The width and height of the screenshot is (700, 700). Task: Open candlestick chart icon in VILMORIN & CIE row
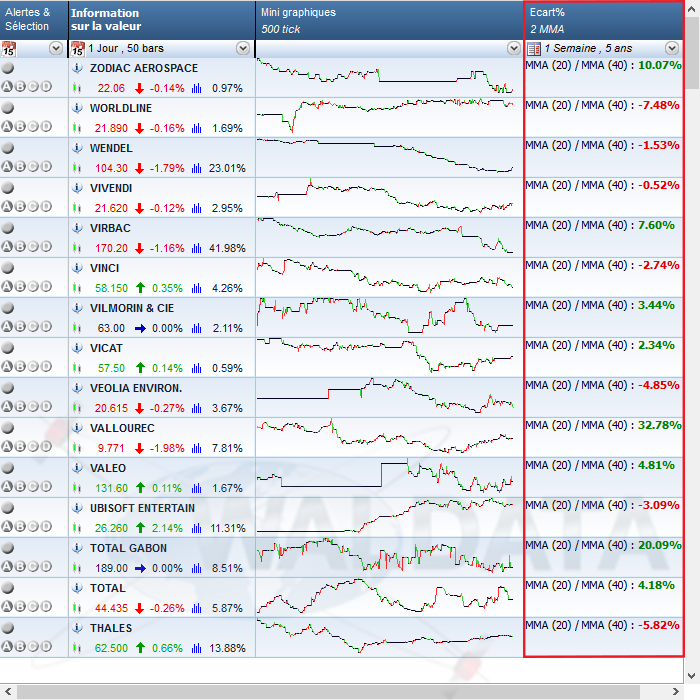pyautogui.click(x=77, y=328)
